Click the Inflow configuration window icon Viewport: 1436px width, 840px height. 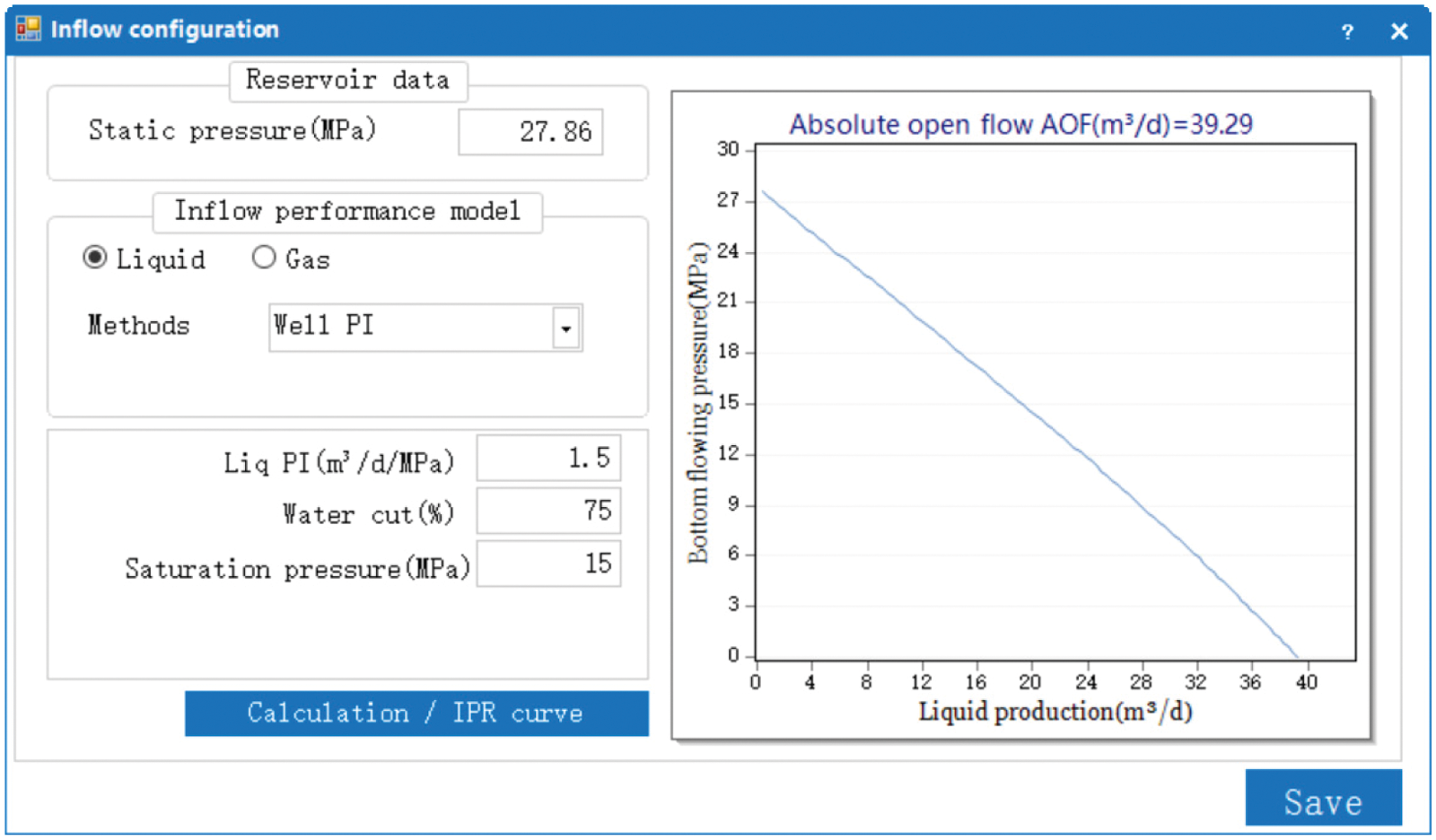click(x=29, y=29)
